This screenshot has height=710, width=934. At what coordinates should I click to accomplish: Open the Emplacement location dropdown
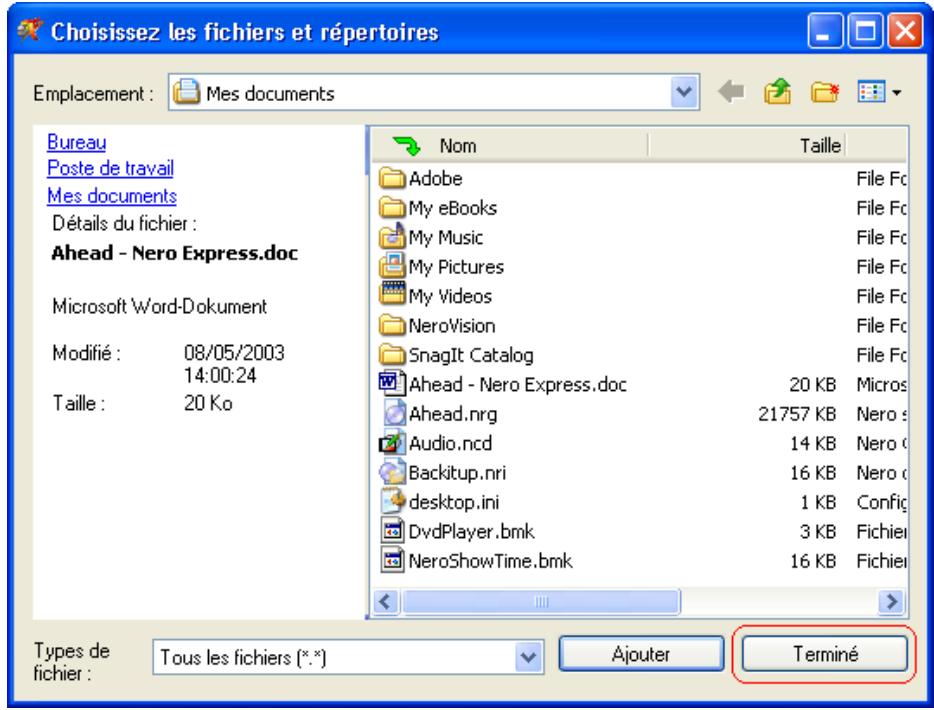[684, 92]
